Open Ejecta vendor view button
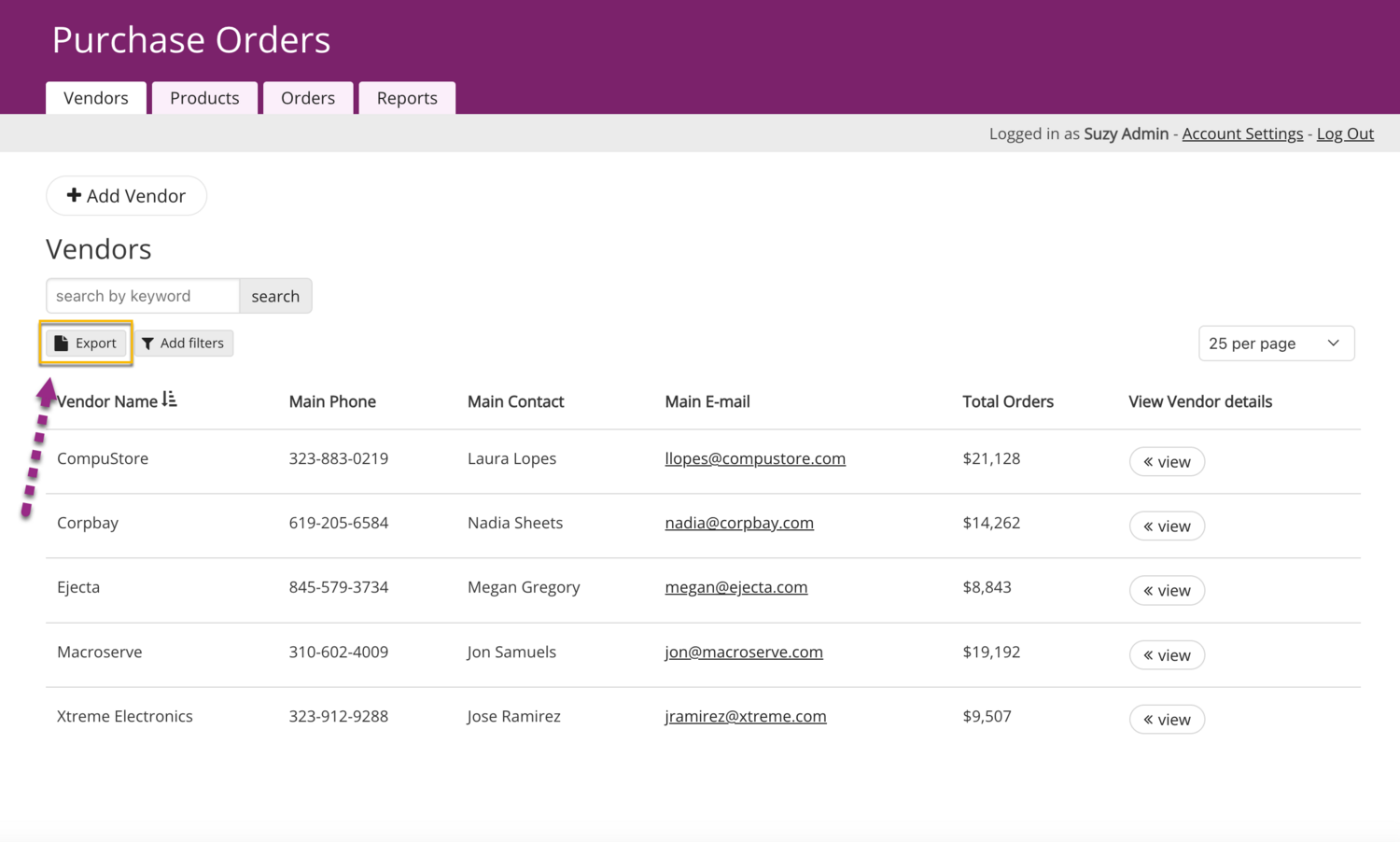 coord(1167,590)
